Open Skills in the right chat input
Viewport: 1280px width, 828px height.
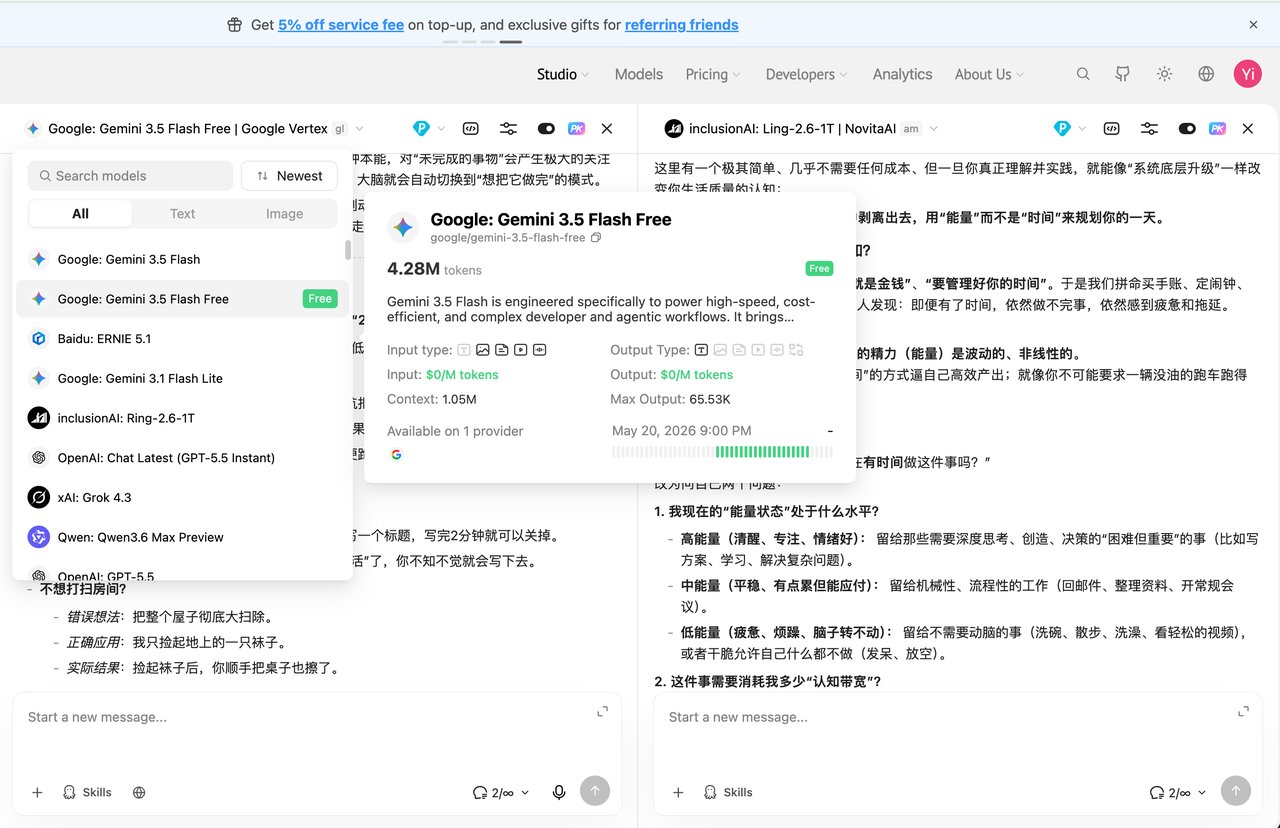(728, 792)
